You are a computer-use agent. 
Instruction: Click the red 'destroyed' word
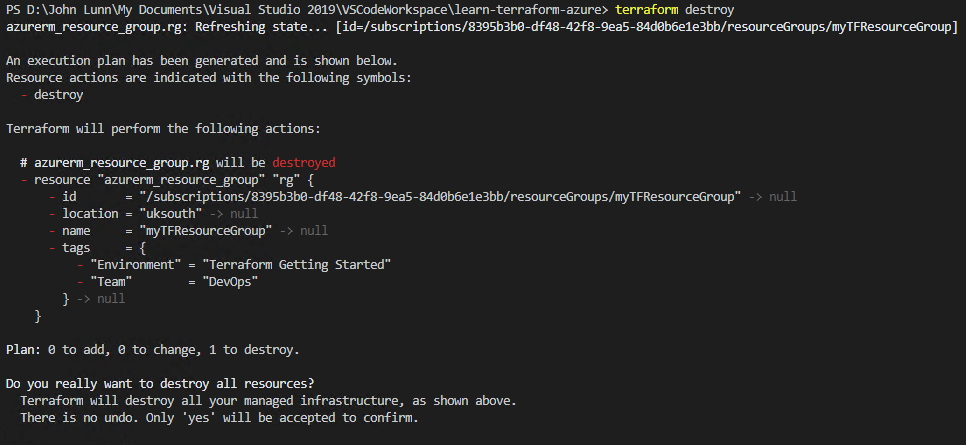click(303, 162)
